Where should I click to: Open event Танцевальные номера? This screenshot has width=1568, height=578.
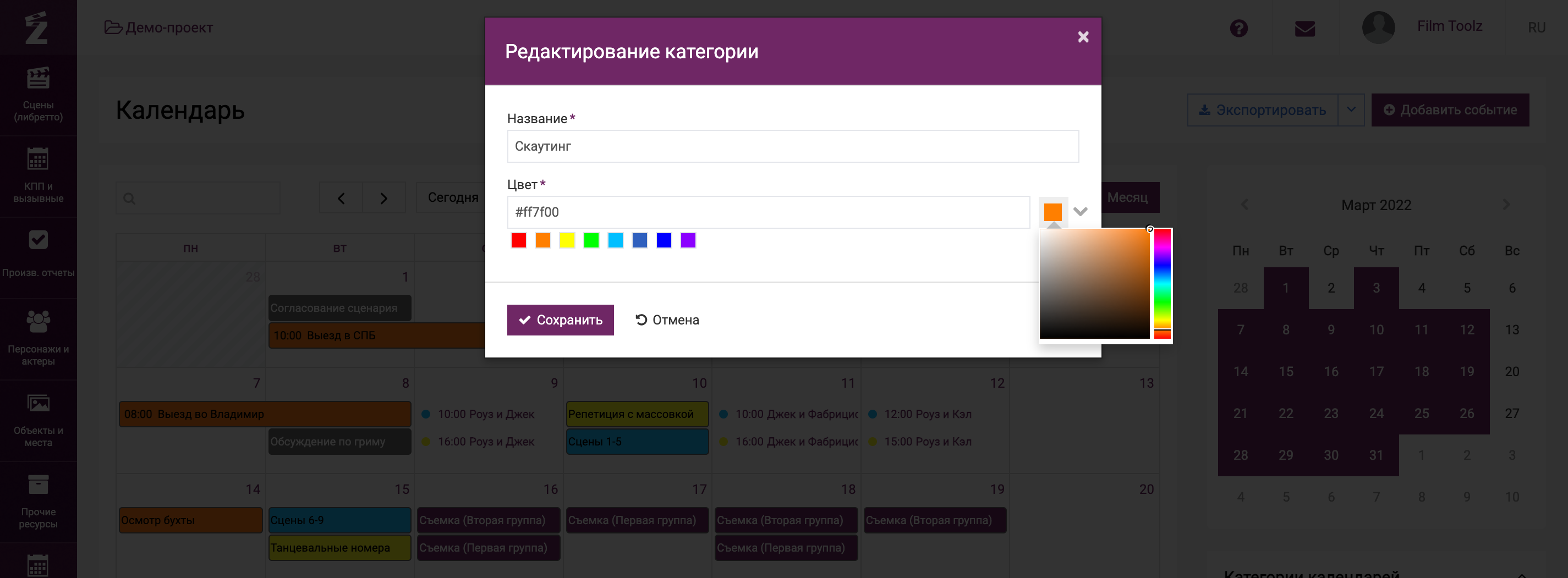click(339, 548)
